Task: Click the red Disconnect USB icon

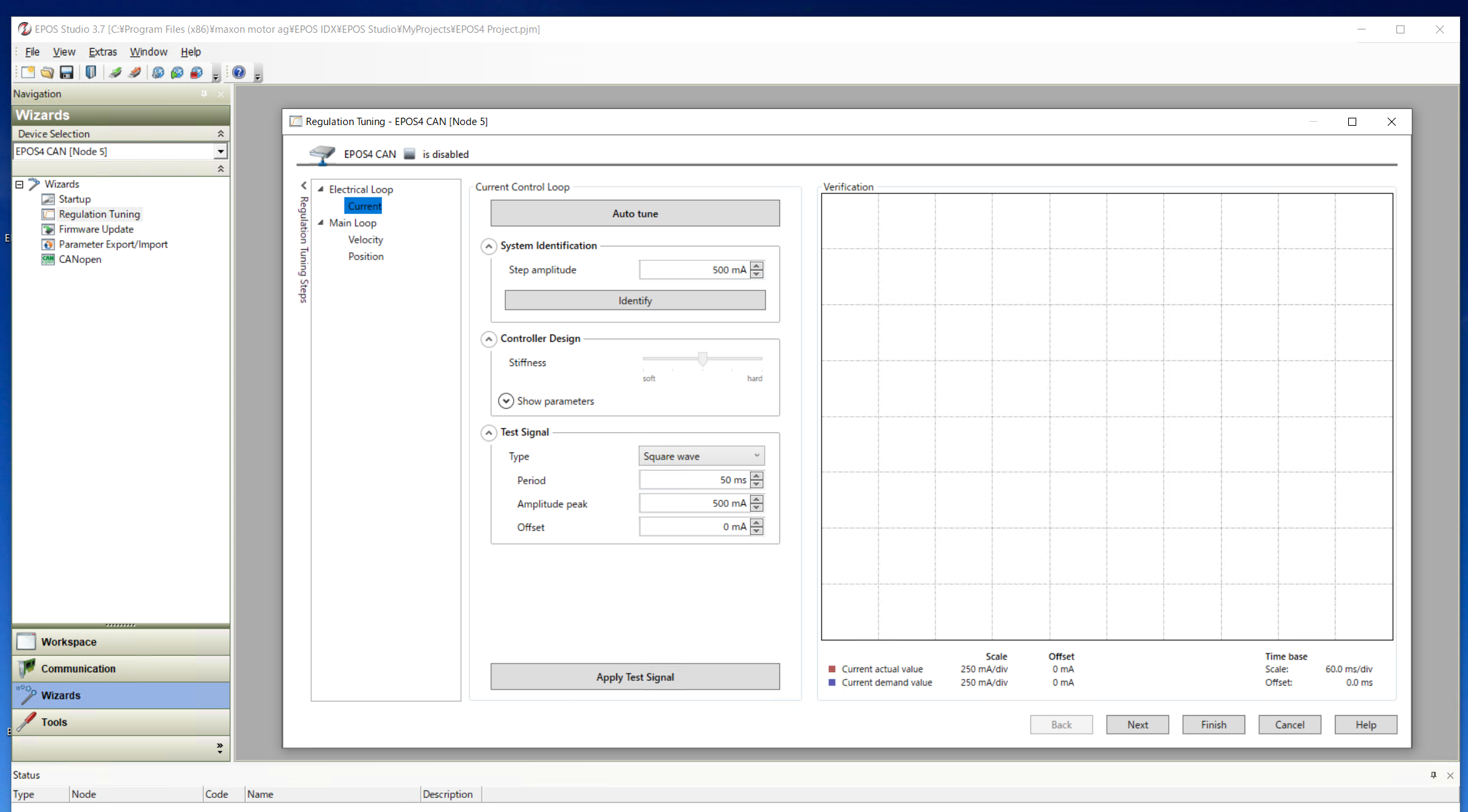Action: (x=134, y=72)
